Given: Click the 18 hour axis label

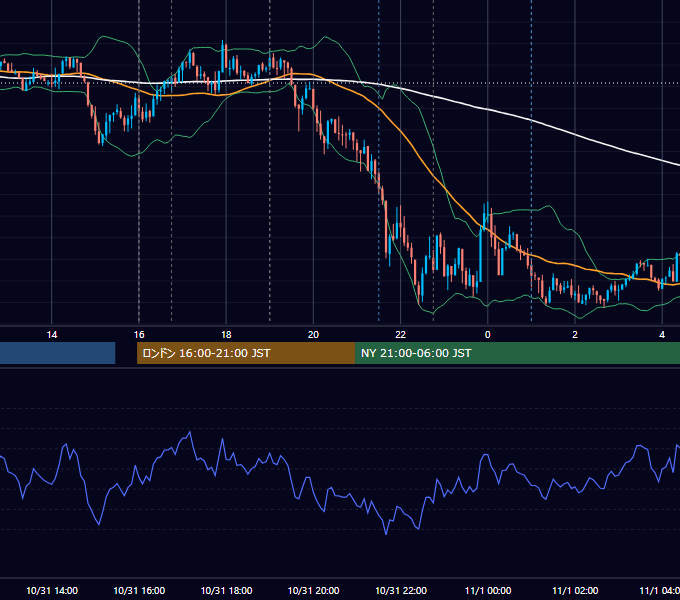Looking at the screenshot, I should point(226,335).
